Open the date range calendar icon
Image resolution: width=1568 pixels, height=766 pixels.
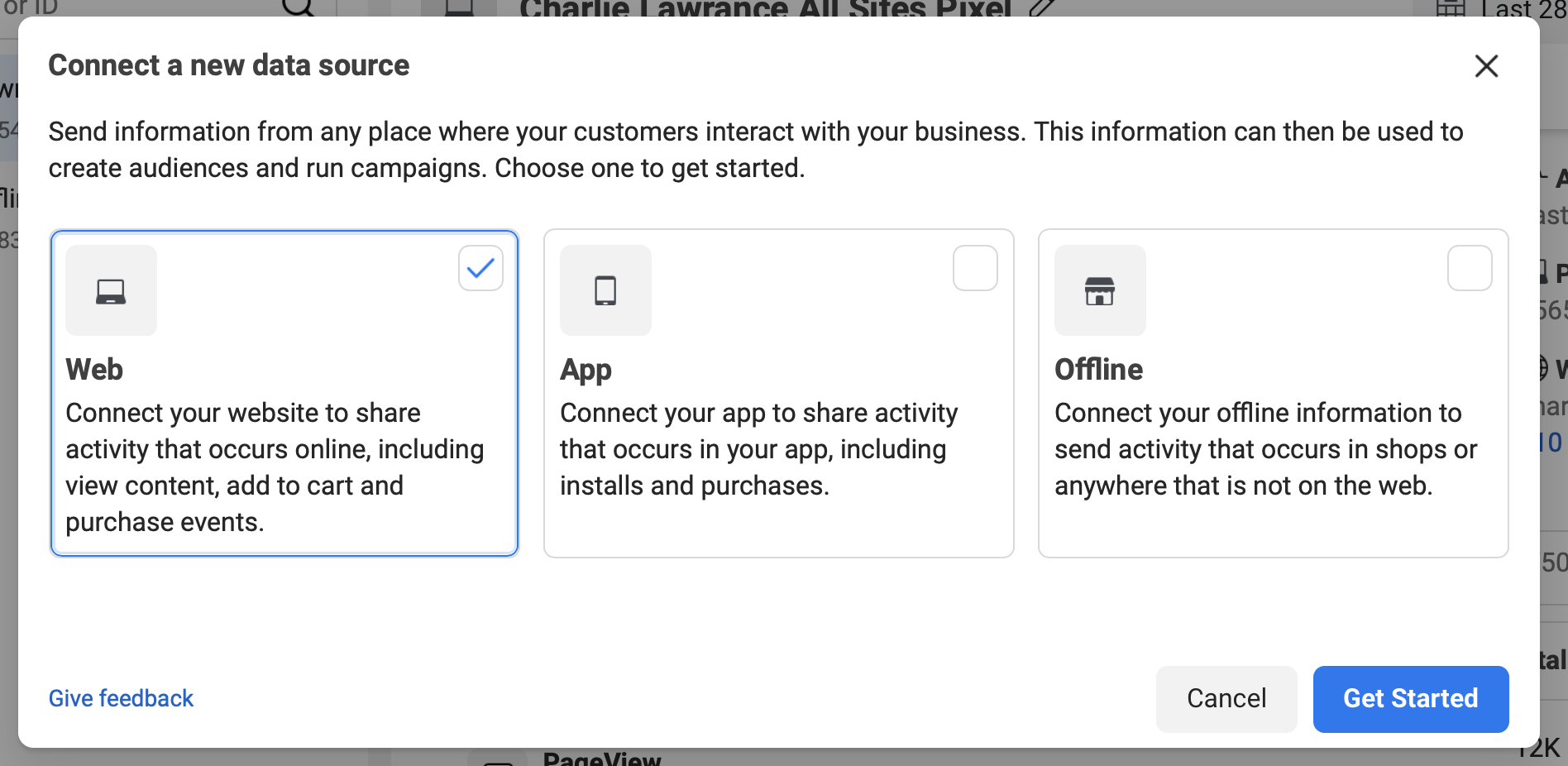[x=1451, y=9]
